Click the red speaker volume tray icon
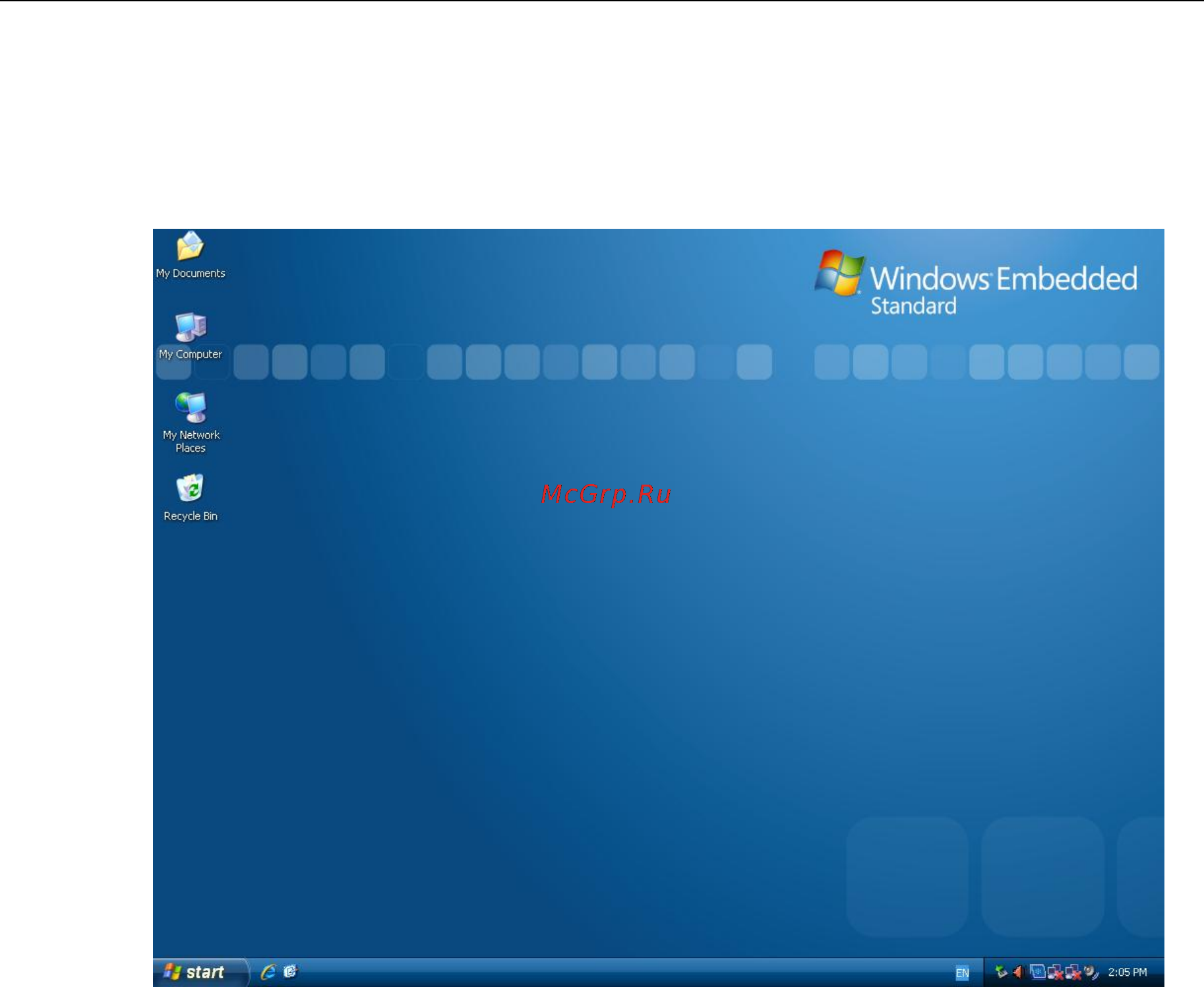 (1018, 972)
